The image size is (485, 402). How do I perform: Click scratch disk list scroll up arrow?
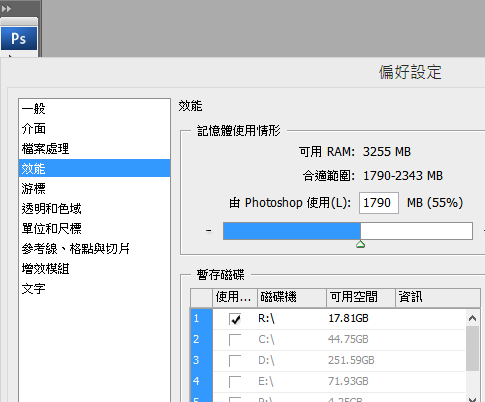pos(472,318)
